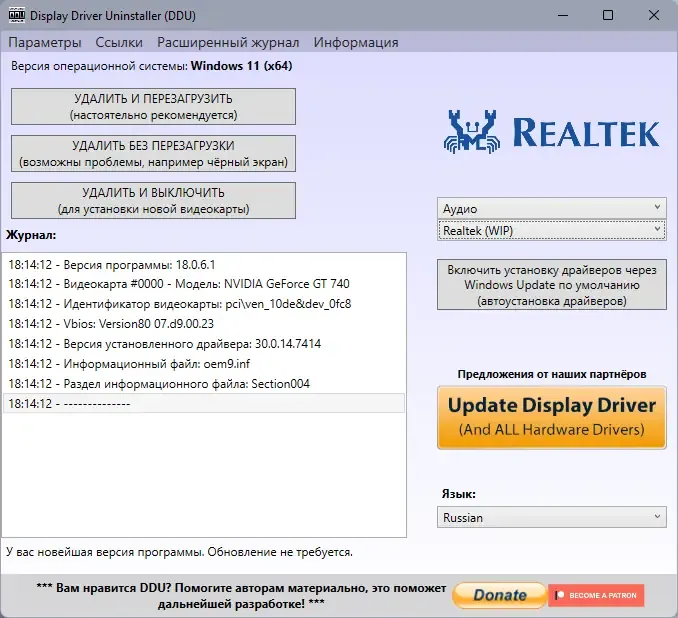The image size is (678, 618).
Task: Click the Update Display Driver partner banner
Action: 552,417
